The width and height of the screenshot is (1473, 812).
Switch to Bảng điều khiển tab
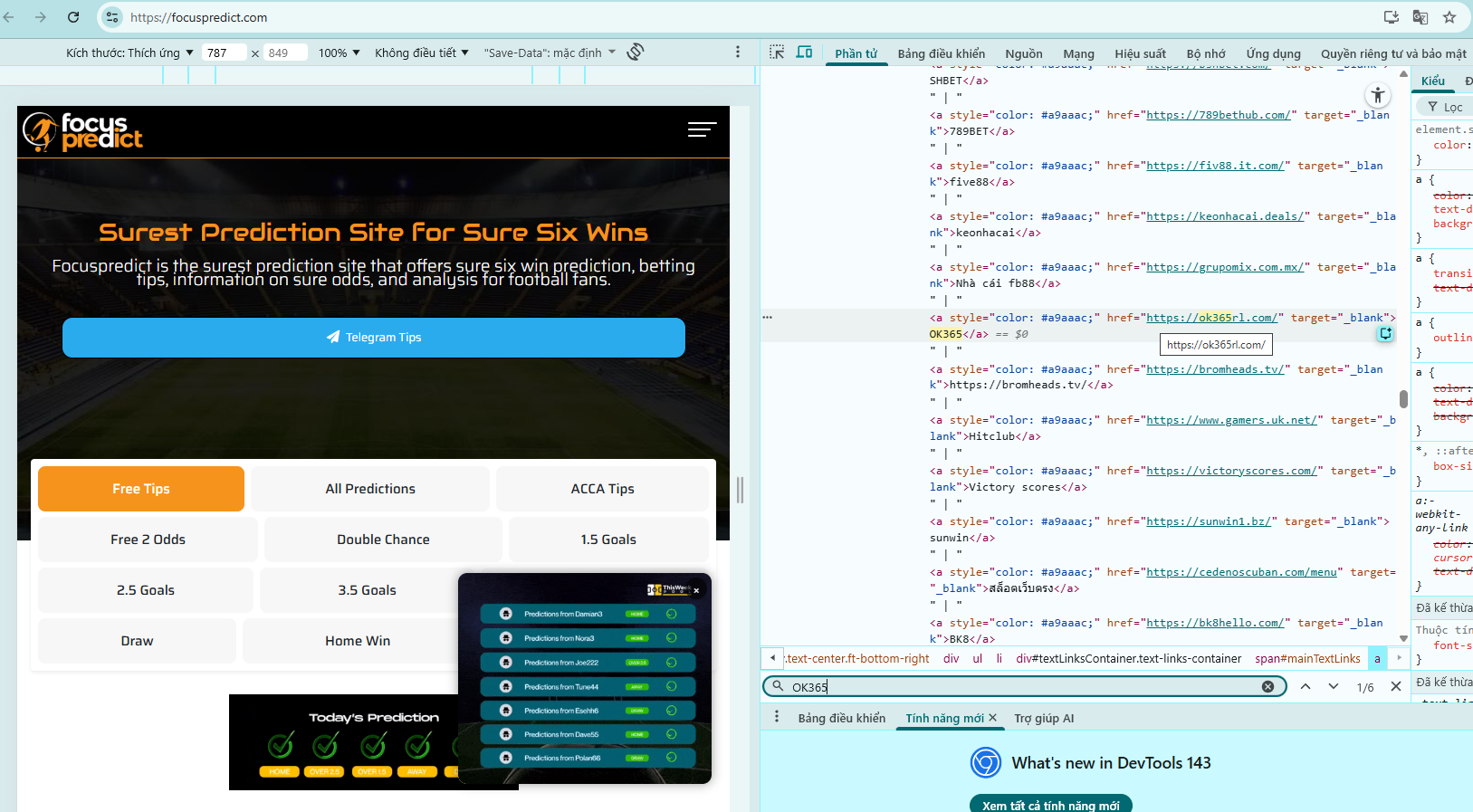pos(942,53)
